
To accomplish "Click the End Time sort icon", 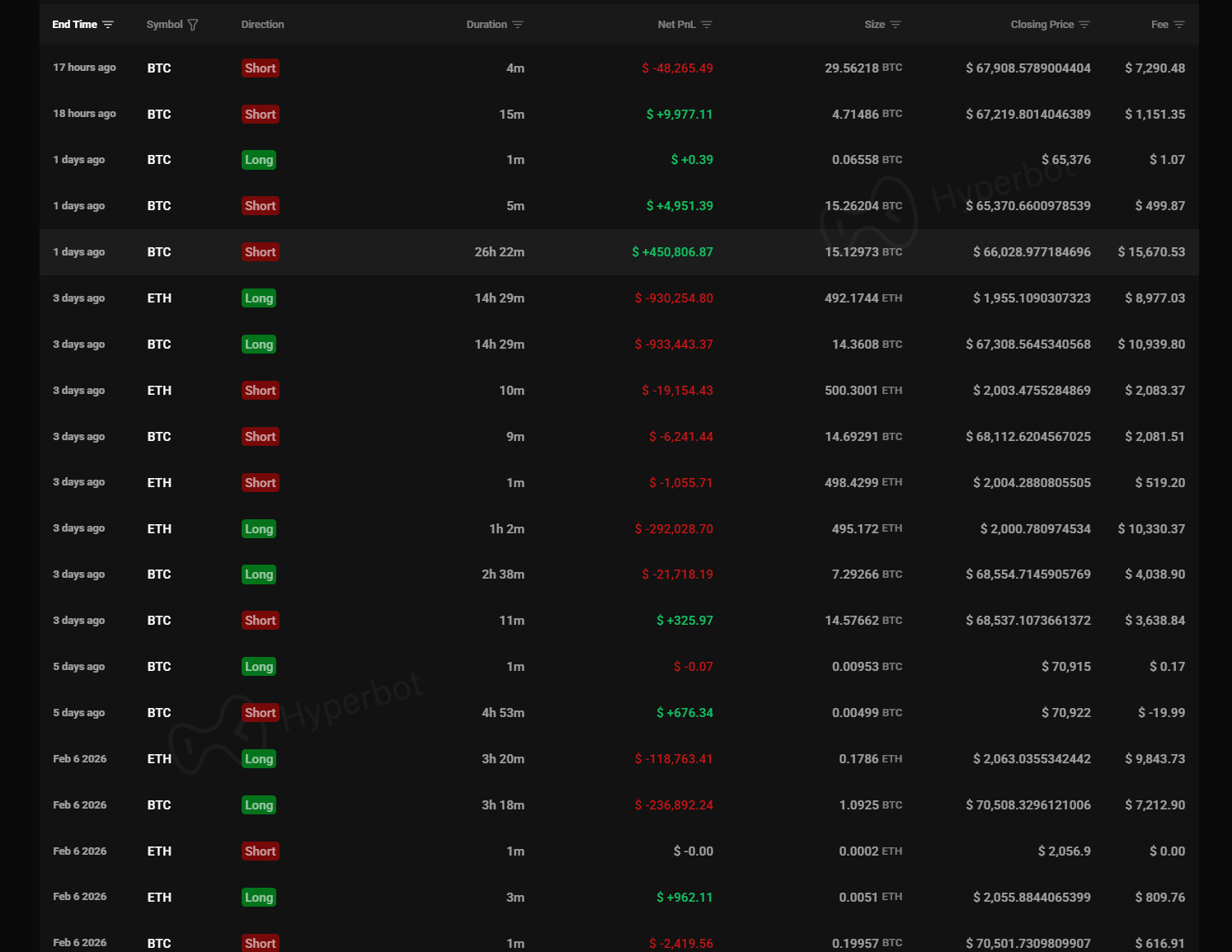I will 108,25.
